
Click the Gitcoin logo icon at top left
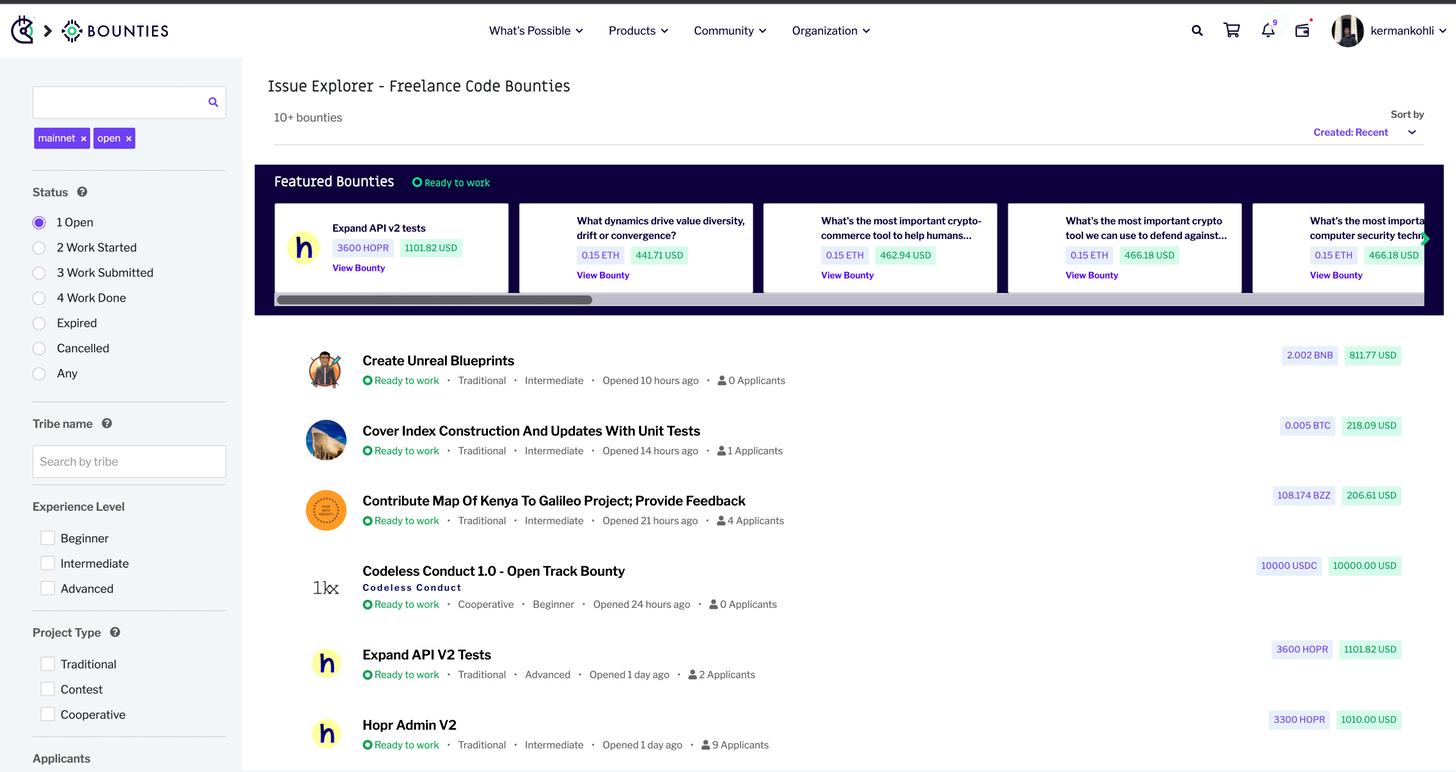point(22,31)
